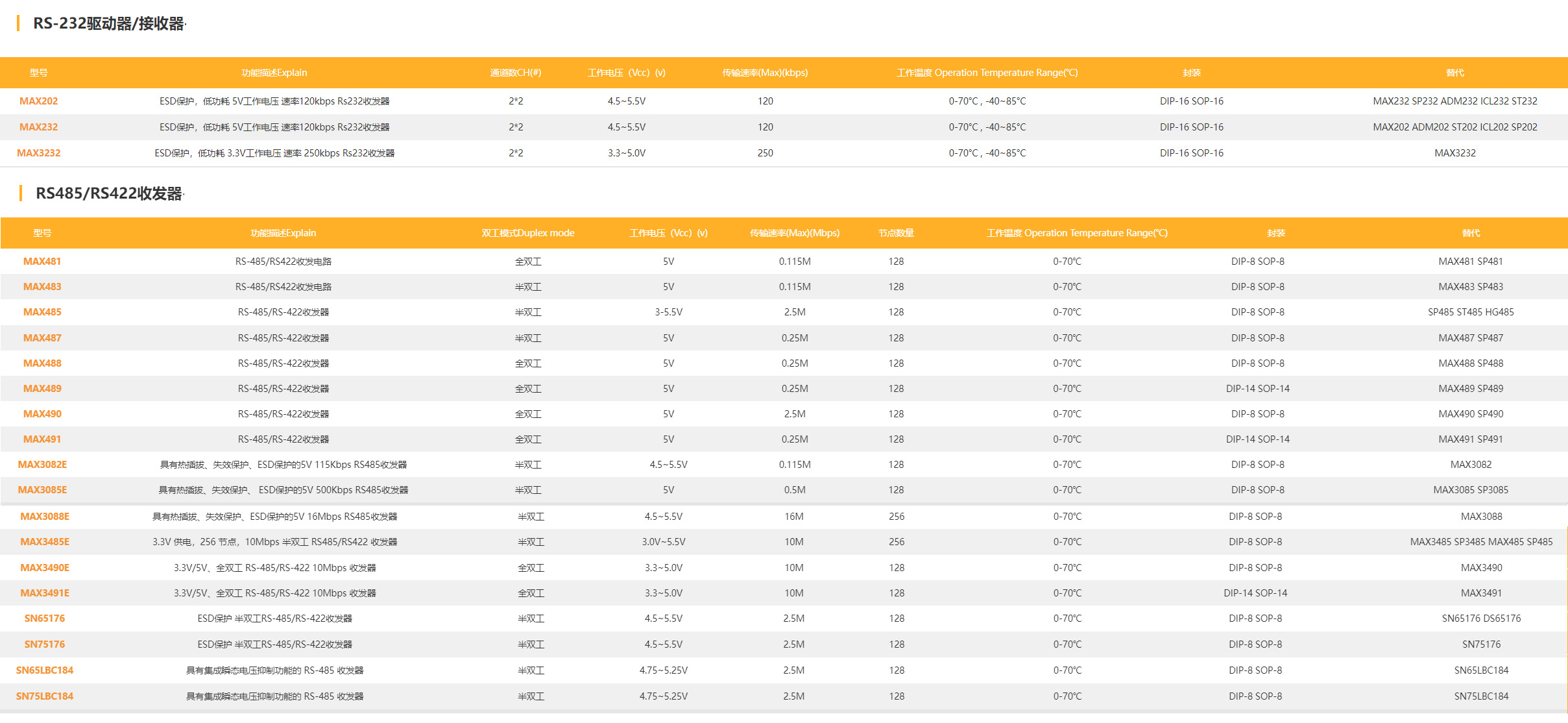Click the MAX488 part link
This screenshot has width=1568, height=723.
(x=42, y=363)
